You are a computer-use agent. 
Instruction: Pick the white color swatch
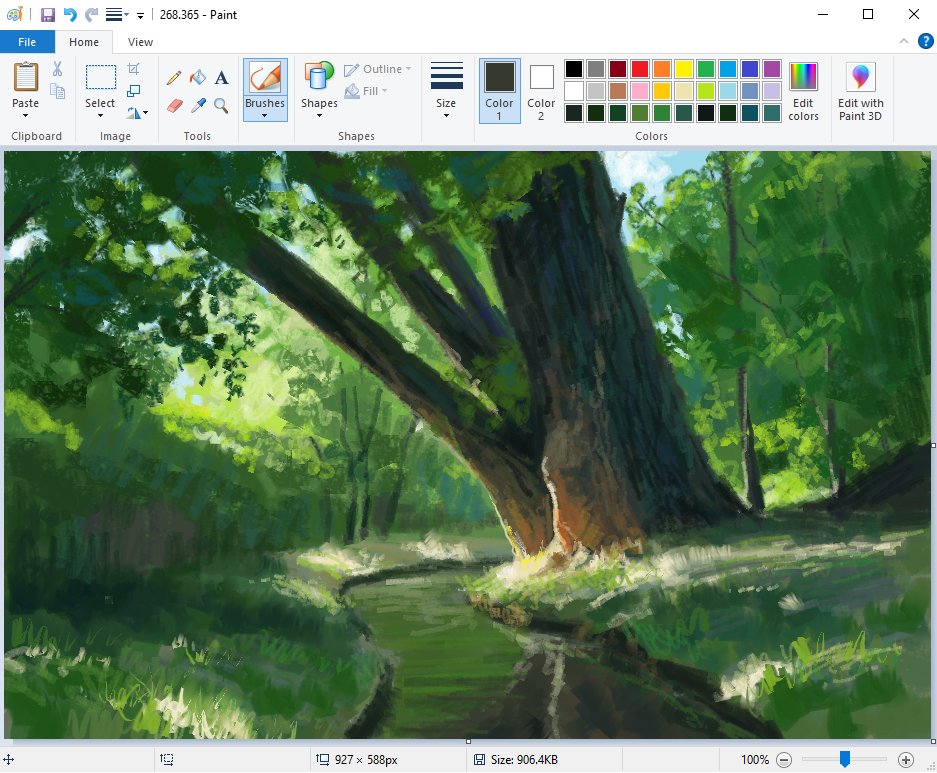click(x=574, y=91)
